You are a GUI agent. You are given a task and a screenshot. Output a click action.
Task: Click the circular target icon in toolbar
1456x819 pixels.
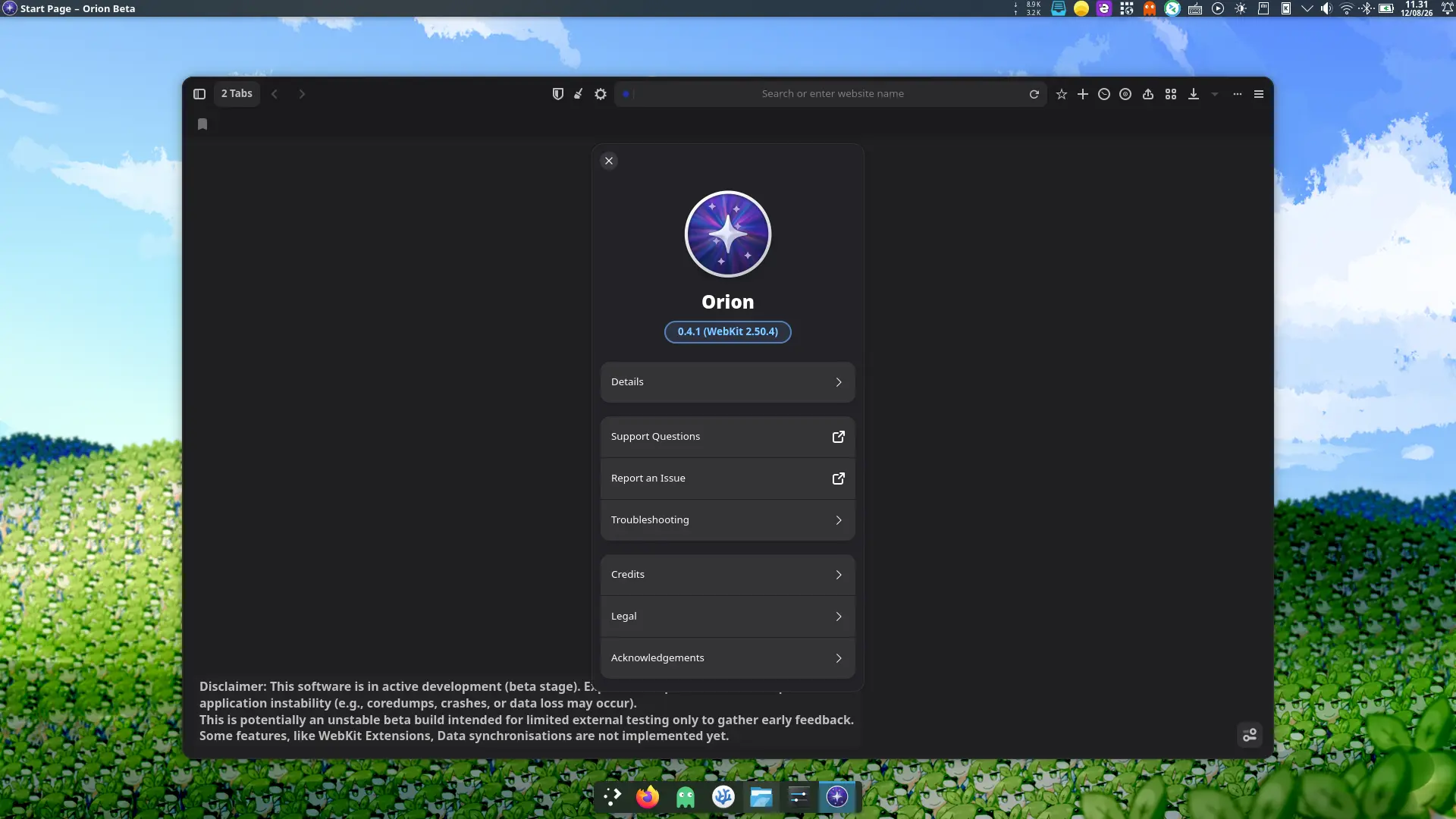point(1125,94)
